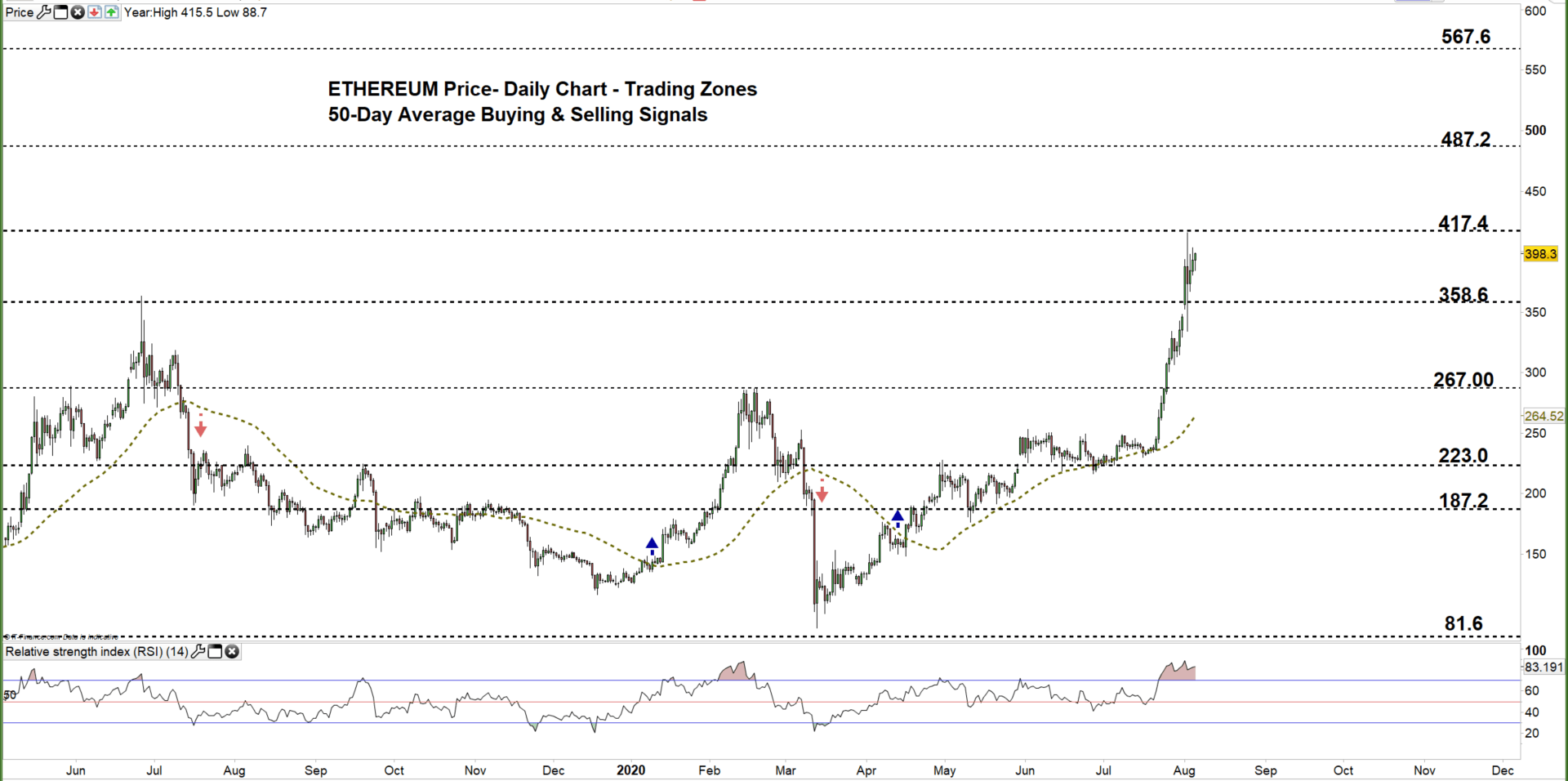Click the red down-arrow icon in Price toolbar
The width and height of the screenshot is (1568, 781).
click(95, 12)
